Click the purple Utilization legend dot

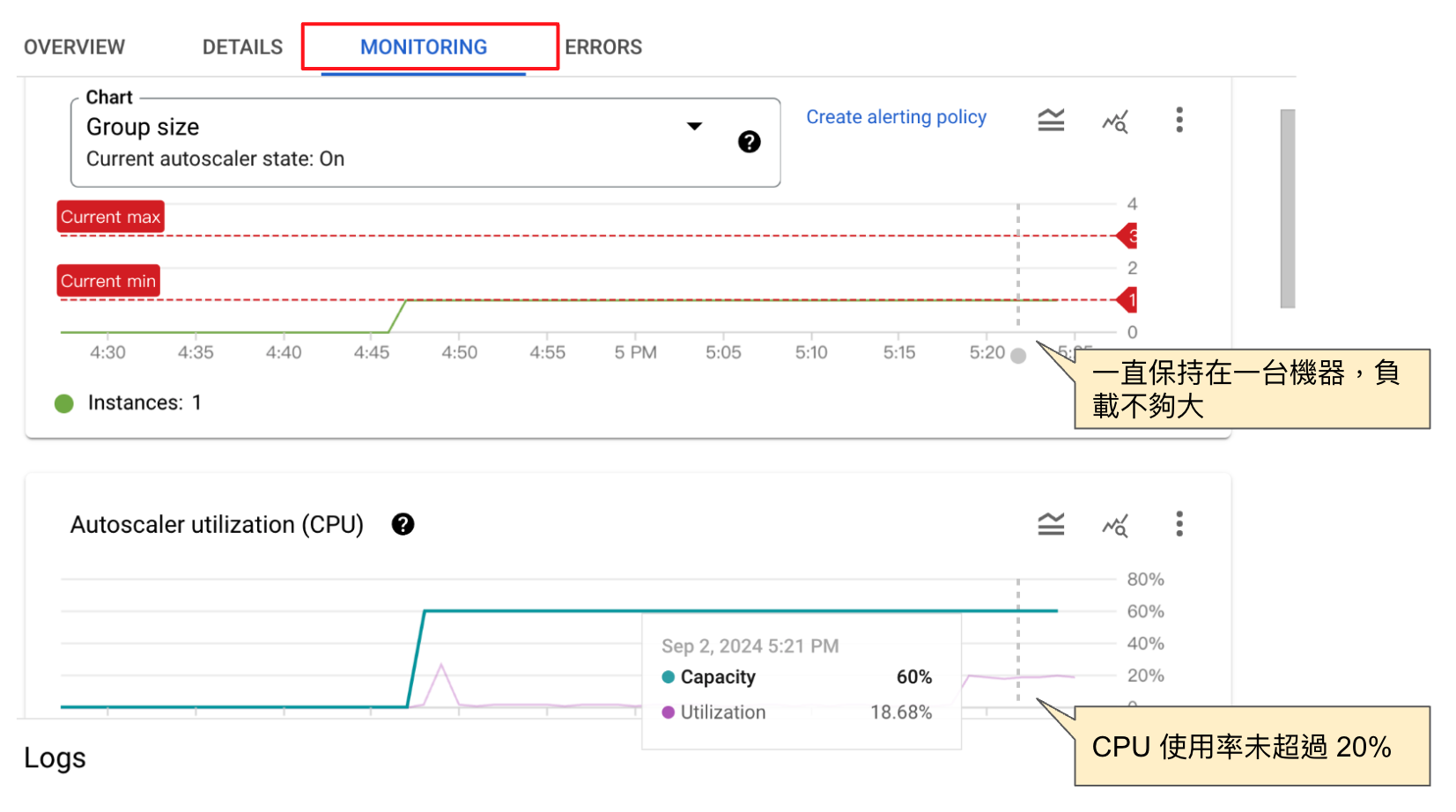[669, 712]
